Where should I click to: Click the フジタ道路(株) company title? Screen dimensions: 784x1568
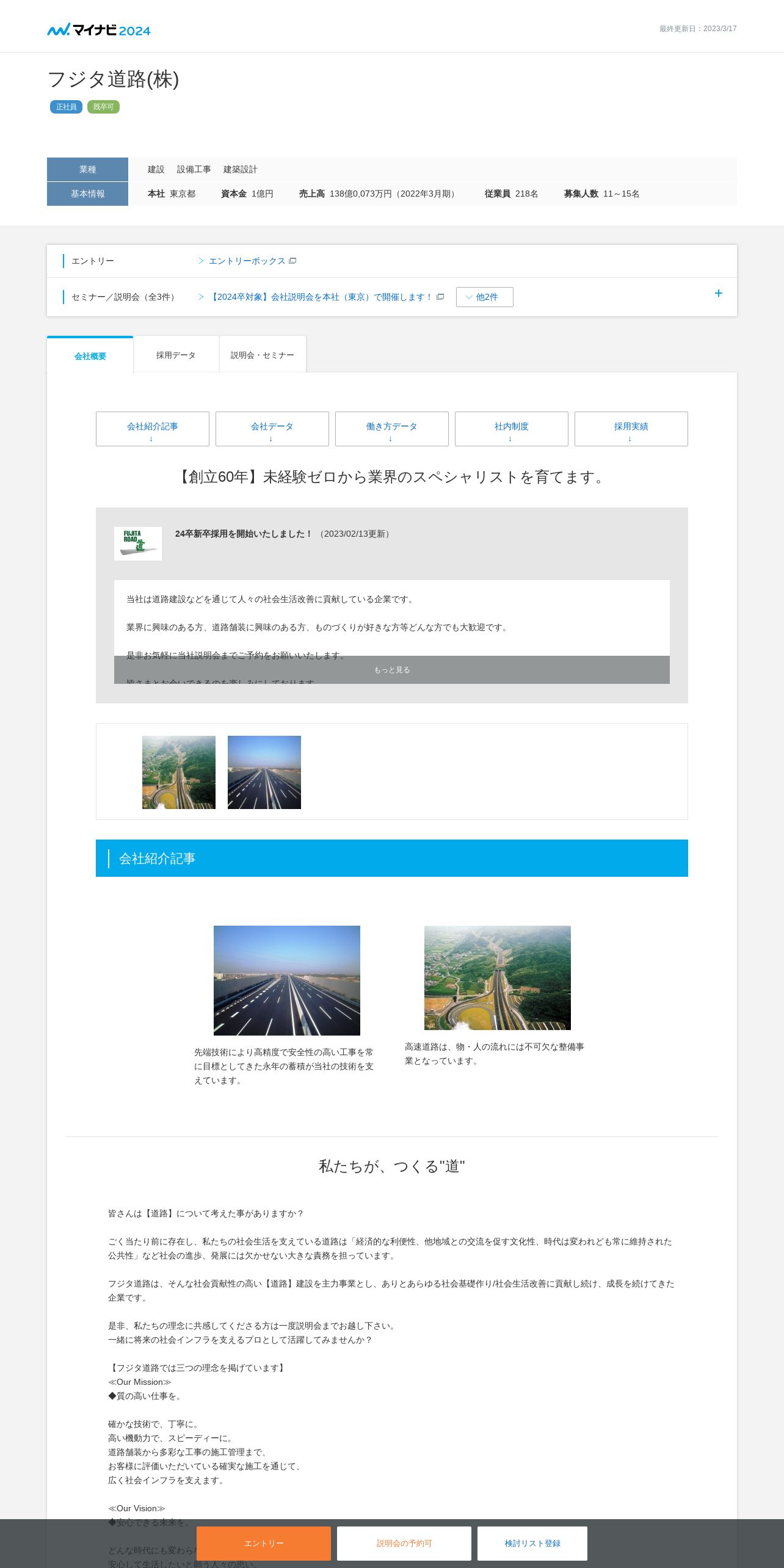click(x=113, y=79)
